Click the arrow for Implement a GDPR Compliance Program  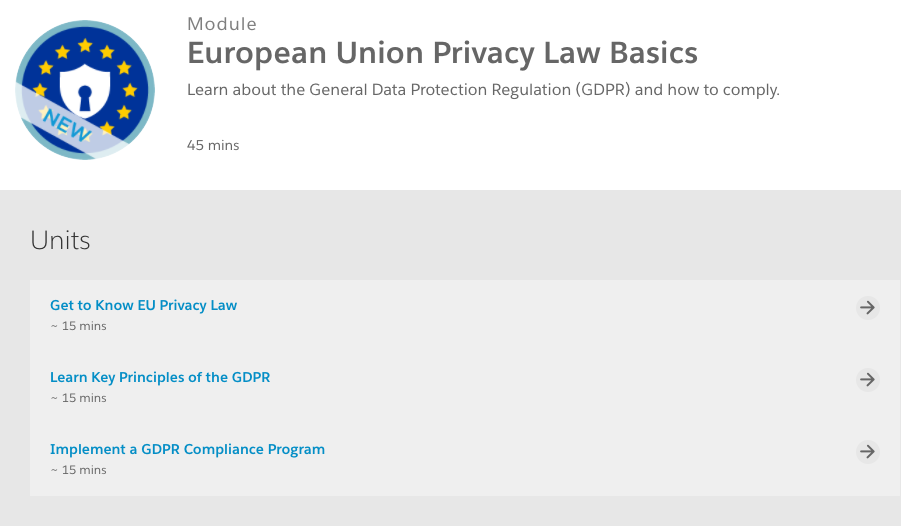[868, 451]
